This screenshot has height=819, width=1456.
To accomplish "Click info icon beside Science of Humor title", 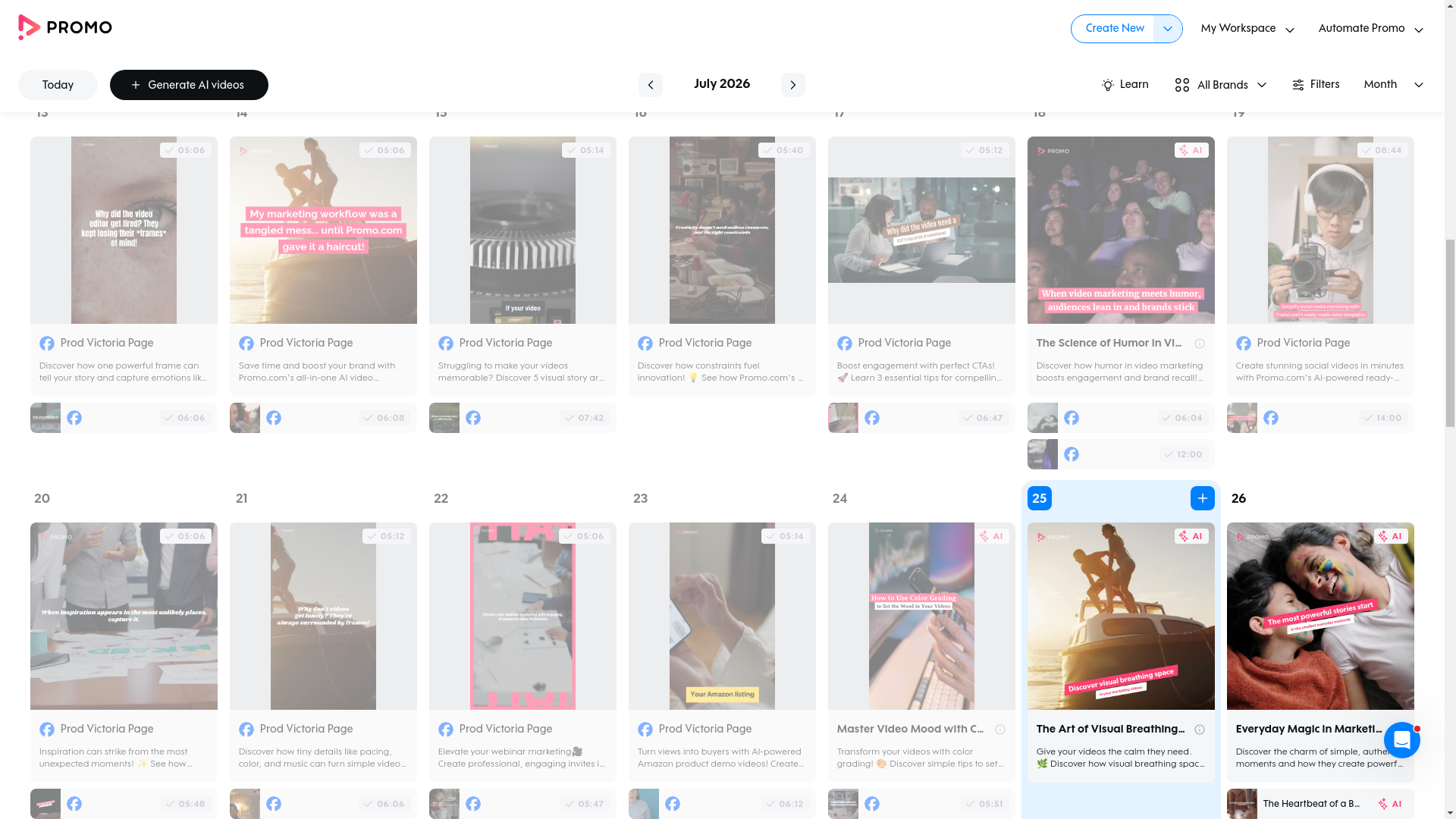I will 1200,344.
